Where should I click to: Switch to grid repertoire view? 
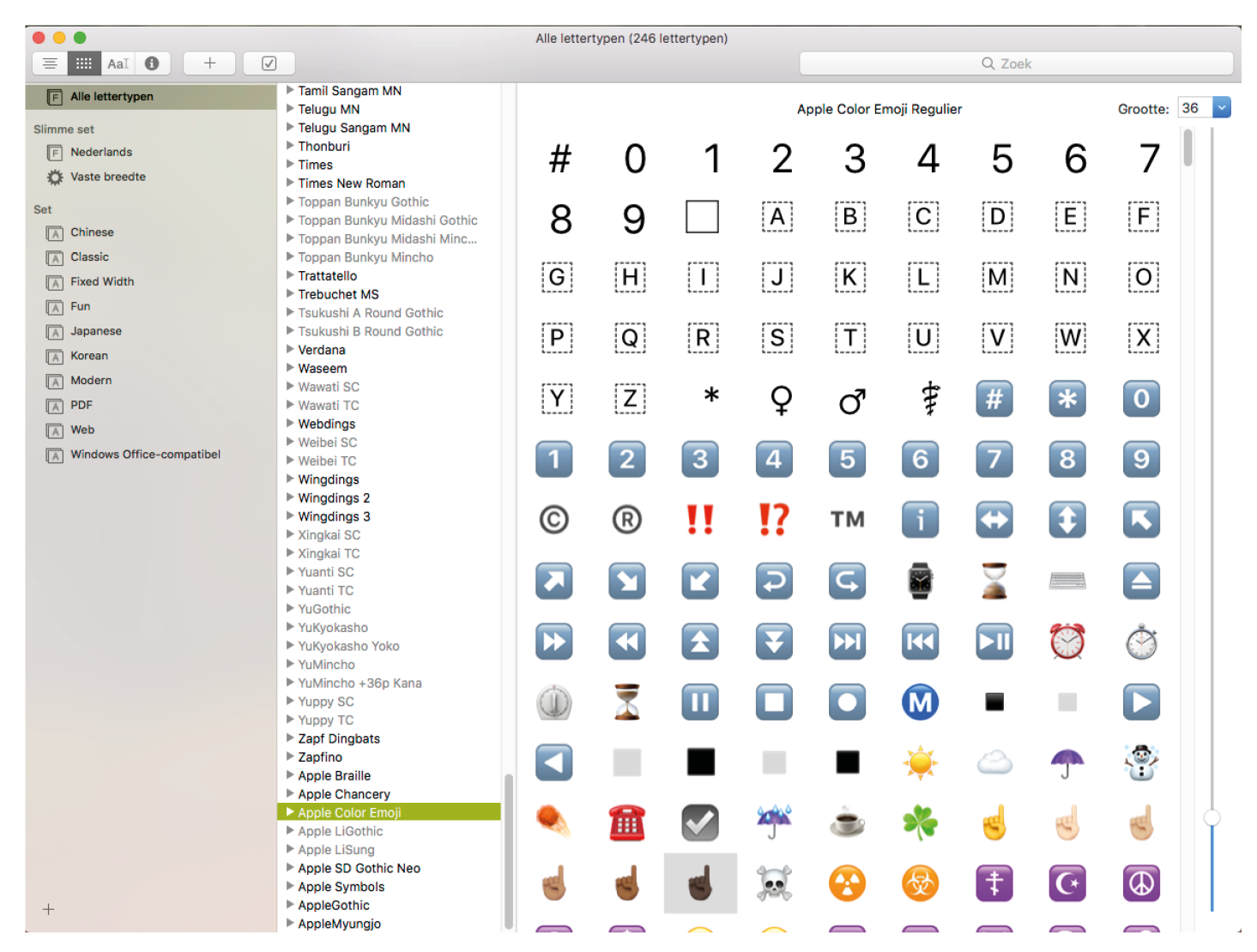coord(84,63)
